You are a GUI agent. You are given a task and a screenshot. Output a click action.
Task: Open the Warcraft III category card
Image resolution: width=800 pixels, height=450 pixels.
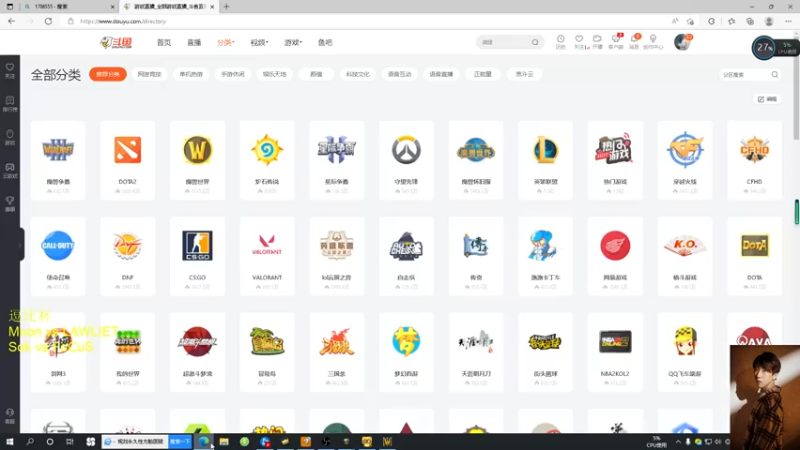pos(58,160)
